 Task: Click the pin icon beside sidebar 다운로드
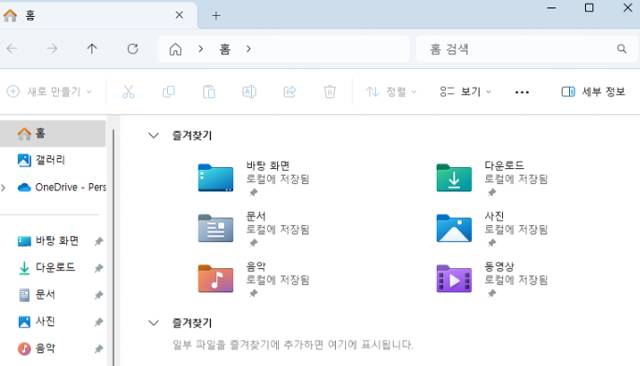coord(98,268)
